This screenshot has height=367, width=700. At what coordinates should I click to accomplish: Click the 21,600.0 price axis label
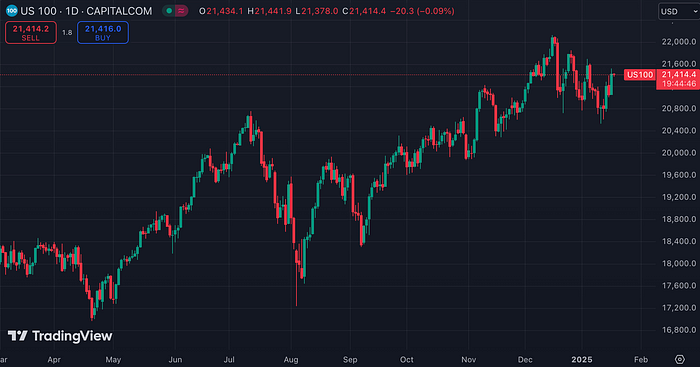(x=679, y=64)
